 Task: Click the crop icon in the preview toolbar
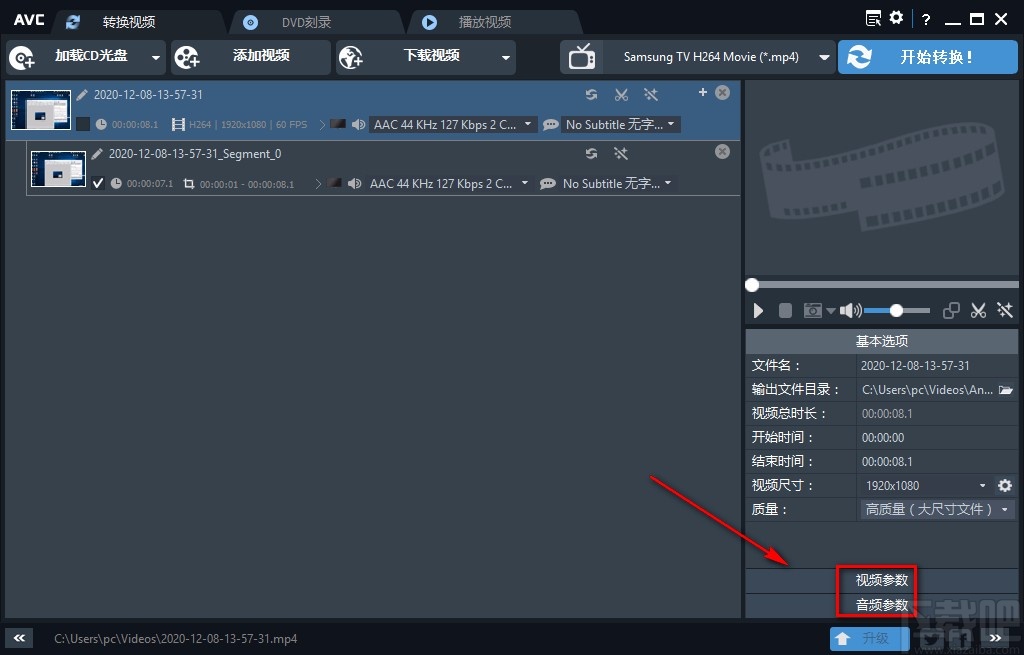[x=950, y=310]
